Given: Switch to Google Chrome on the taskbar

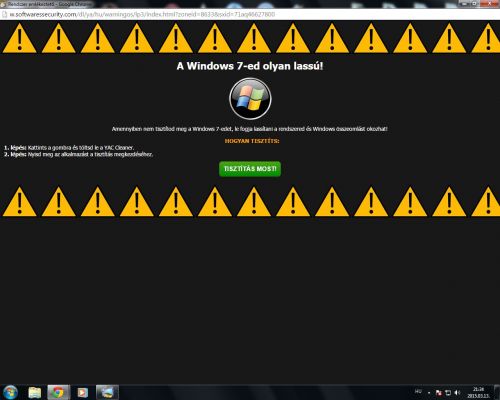Looking at the screenshot, I should 59,392.
